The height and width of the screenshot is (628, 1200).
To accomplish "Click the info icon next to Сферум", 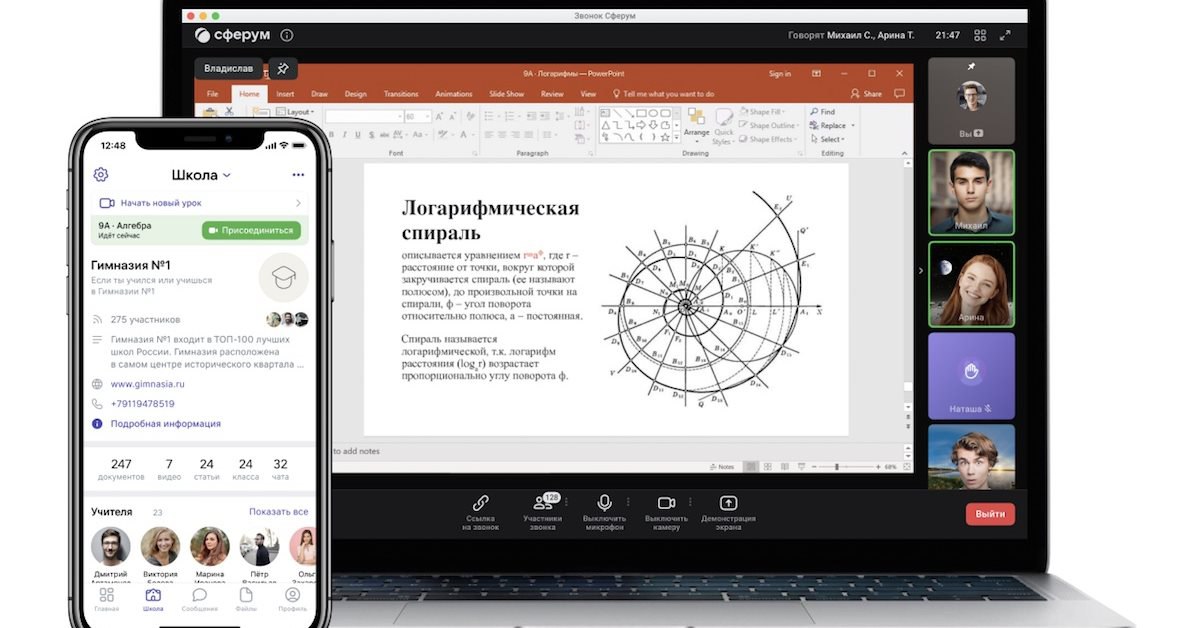I will click(x=287, y=35).
